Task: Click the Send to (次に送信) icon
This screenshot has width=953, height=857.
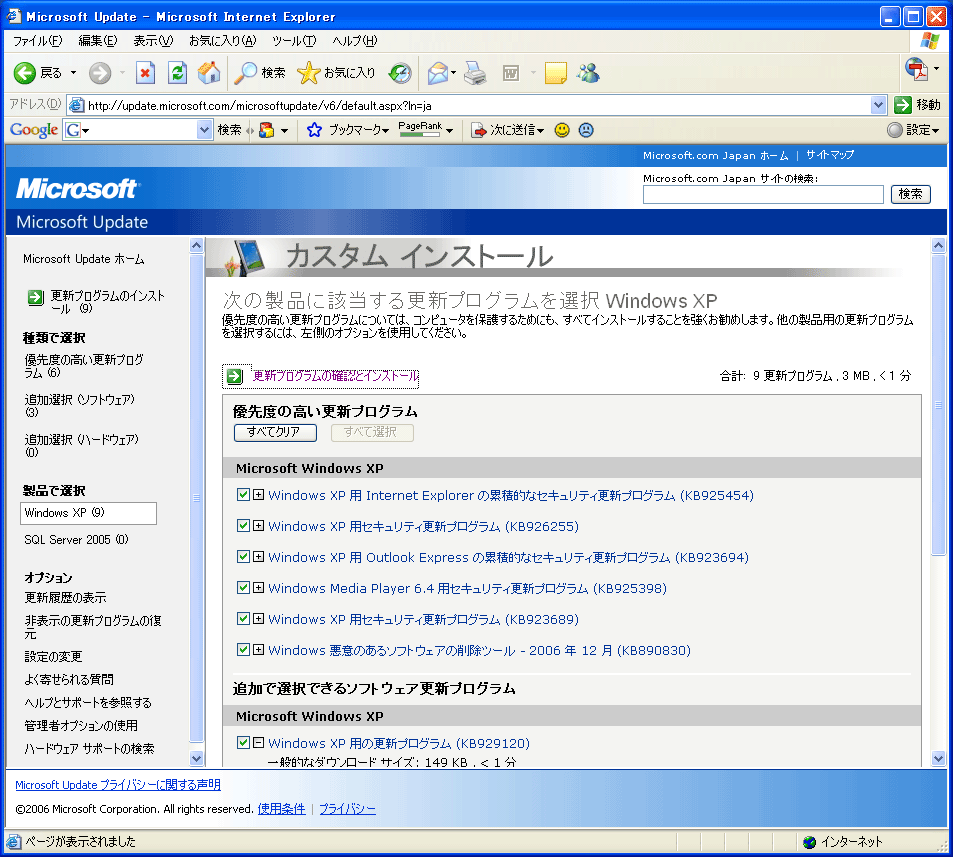Action: point(480,130)
